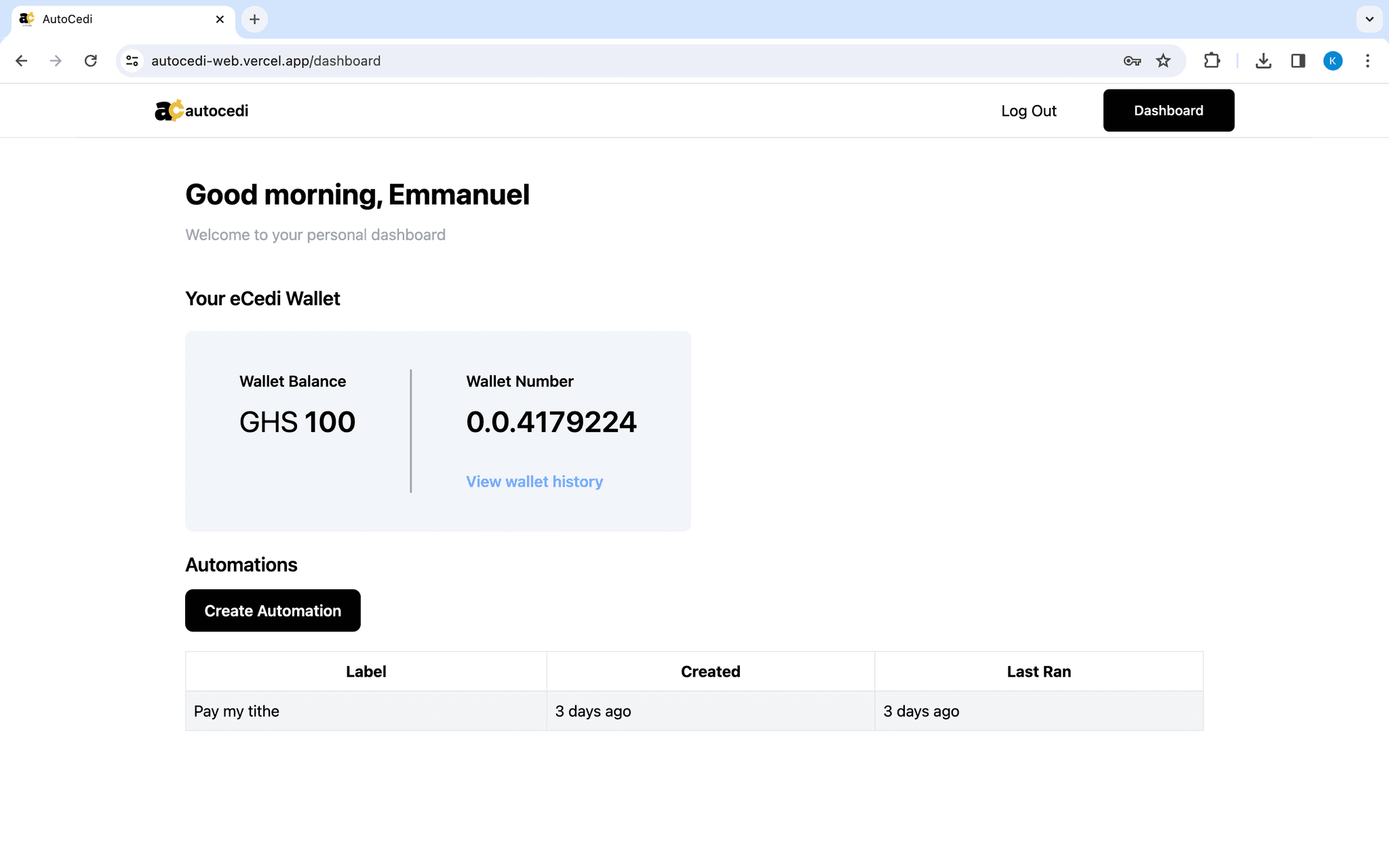Open the Downloads tray icon

pos(1263,61)
